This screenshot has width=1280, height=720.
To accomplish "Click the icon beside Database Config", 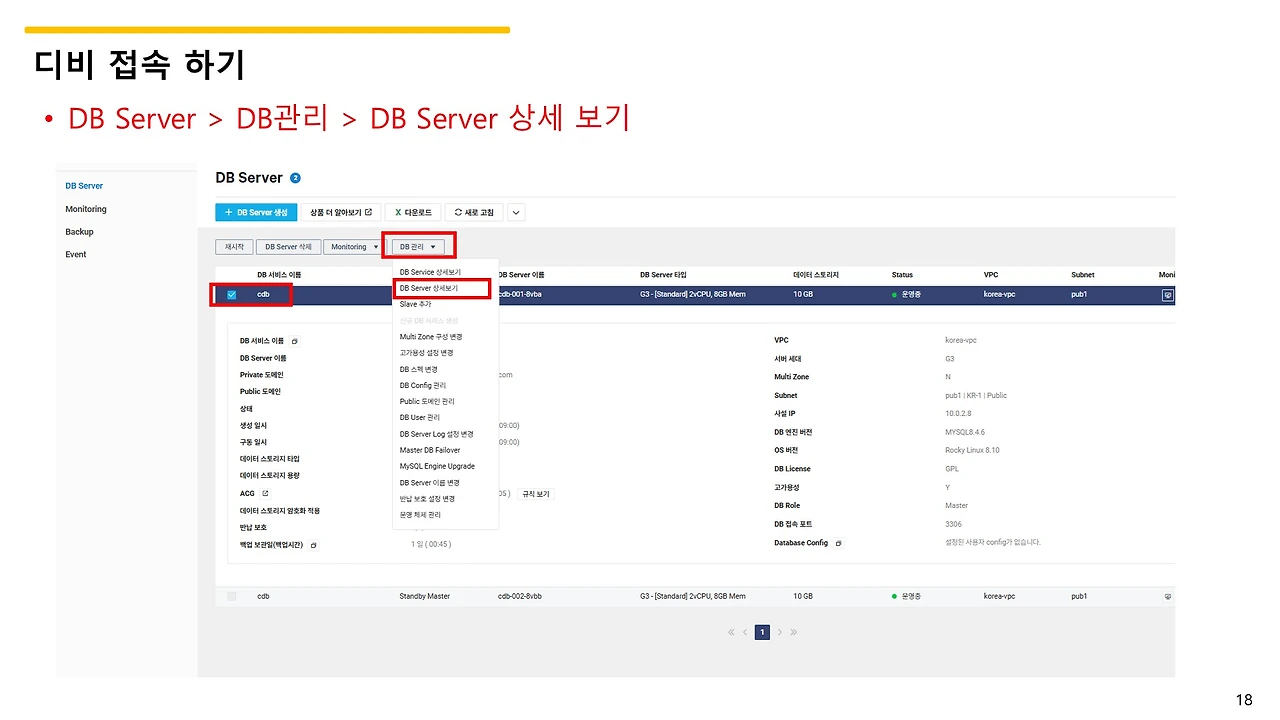I will (x=838, y=543).
